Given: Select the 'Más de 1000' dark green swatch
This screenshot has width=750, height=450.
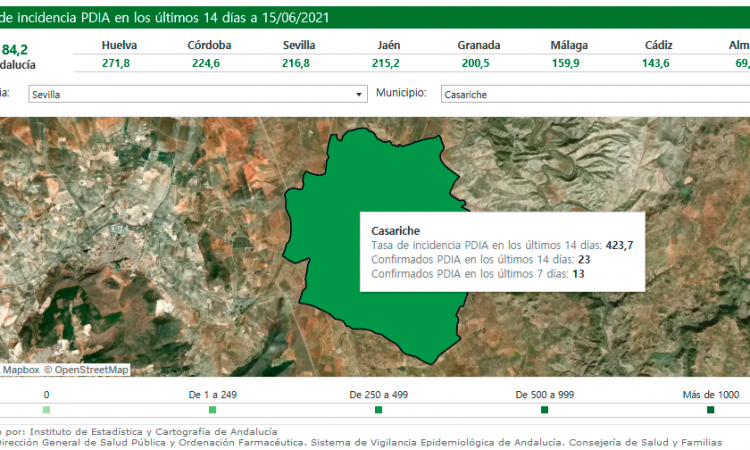Looking at the screenshot, I should (x=710, y=410).
